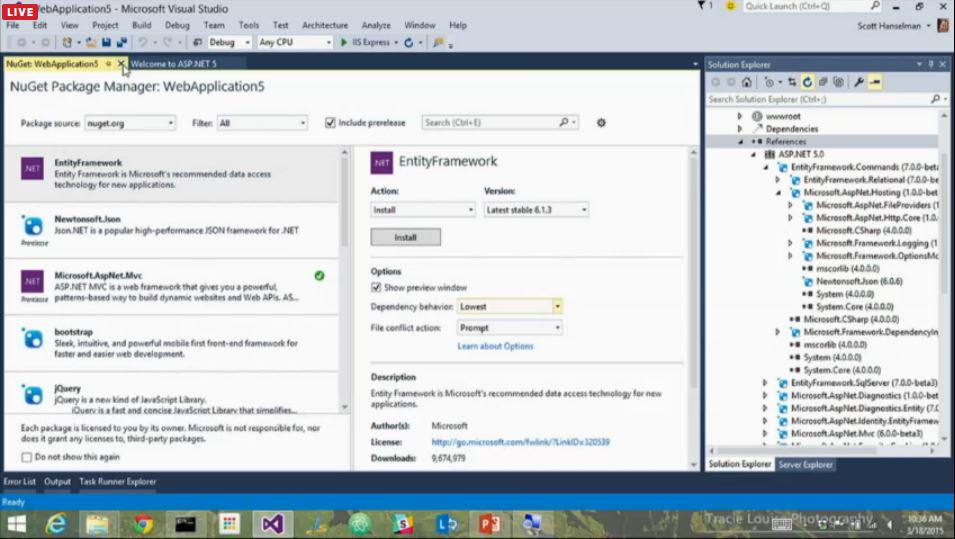
Task: Collapse the References tree node
Action: point(741,141)
